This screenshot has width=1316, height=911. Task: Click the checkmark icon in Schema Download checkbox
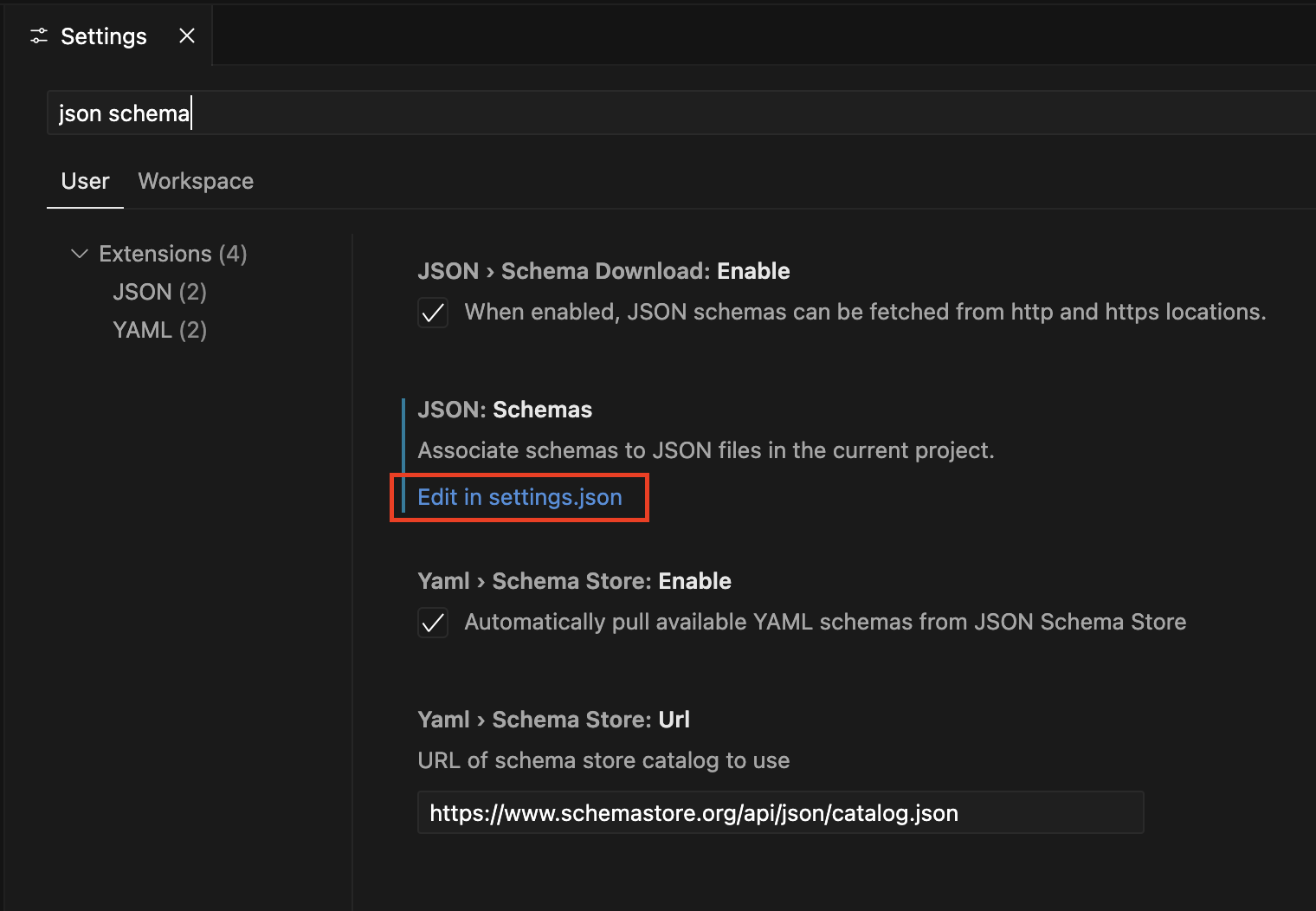pos(433,313)
